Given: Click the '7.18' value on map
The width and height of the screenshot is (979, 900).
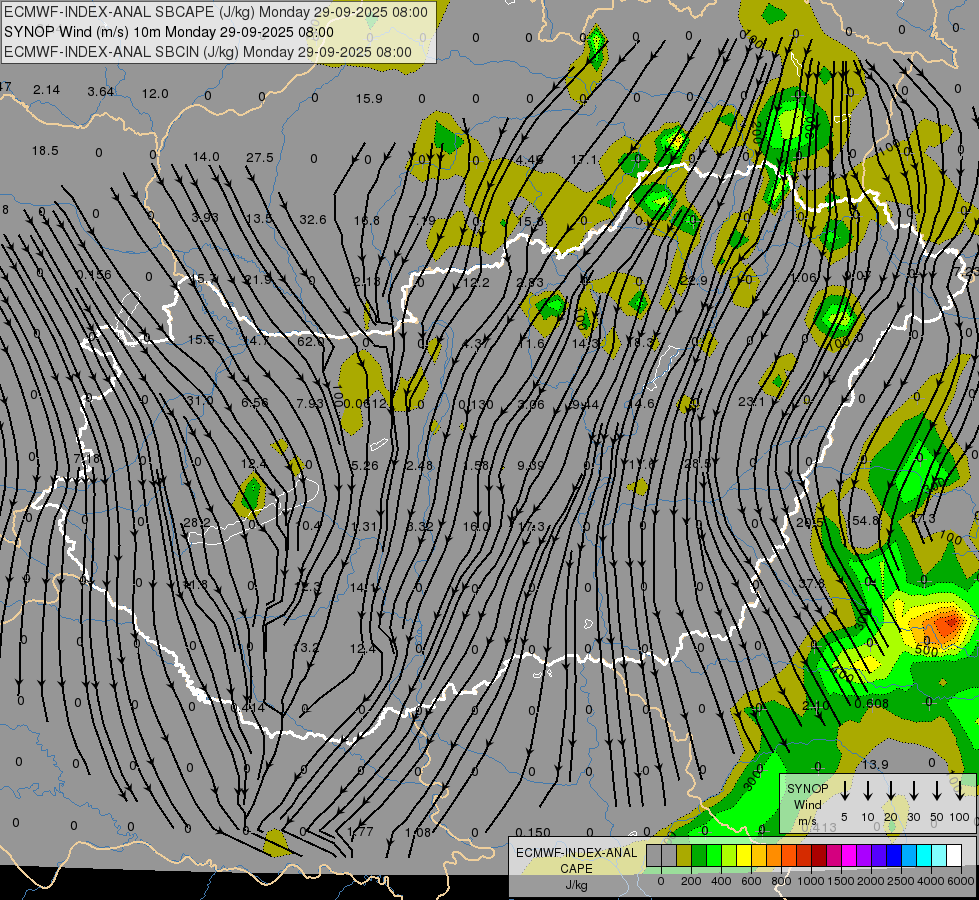Looking at the screenshot, I should (86, 458).
